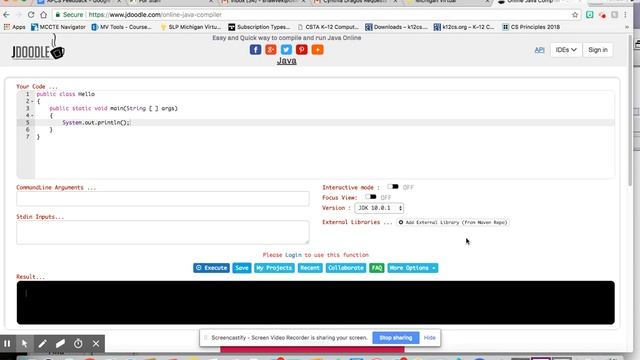Click the black Result output area
The image size is (640, 360).
tap(316, 302)
